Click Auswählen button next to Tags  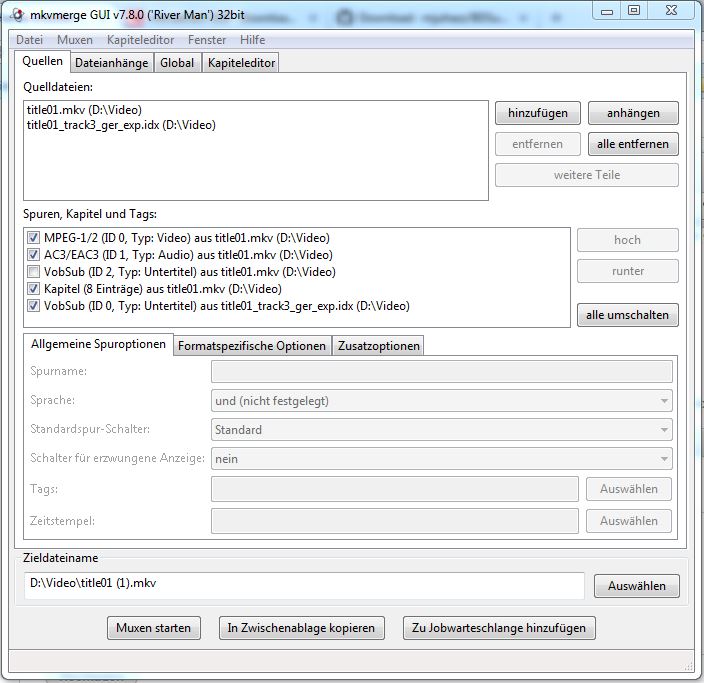[629, 489]
